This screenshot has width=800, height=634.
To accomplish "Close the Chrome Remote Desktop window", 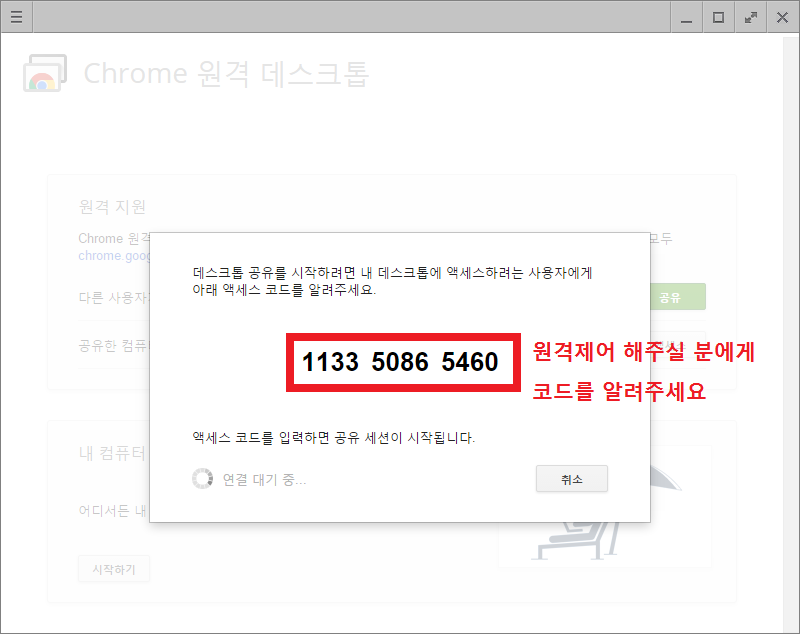I will 783,17.
